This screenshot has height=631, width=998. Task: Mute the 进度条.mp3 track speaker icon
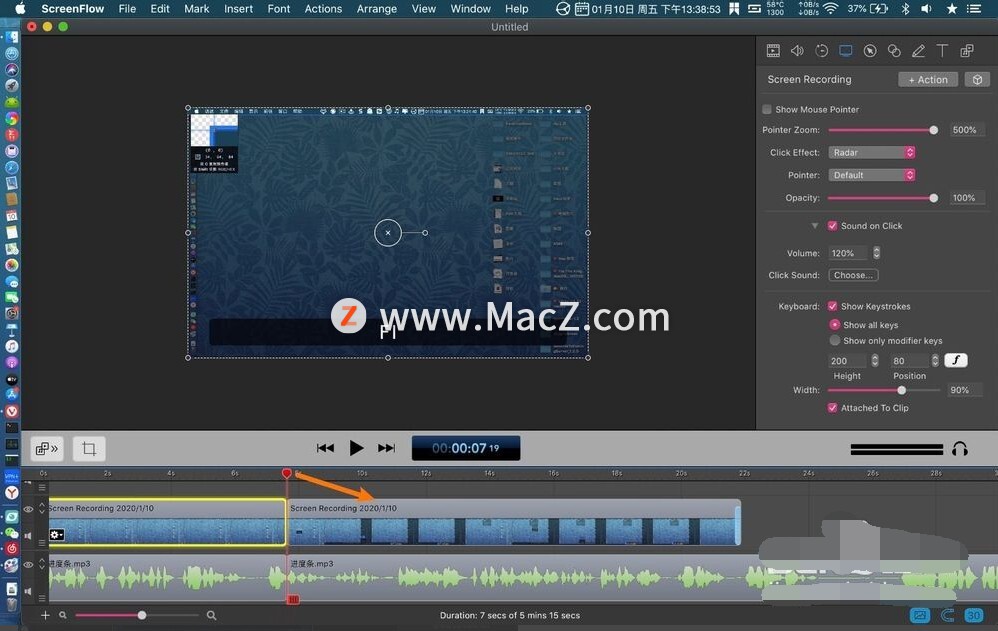point(28,591)
